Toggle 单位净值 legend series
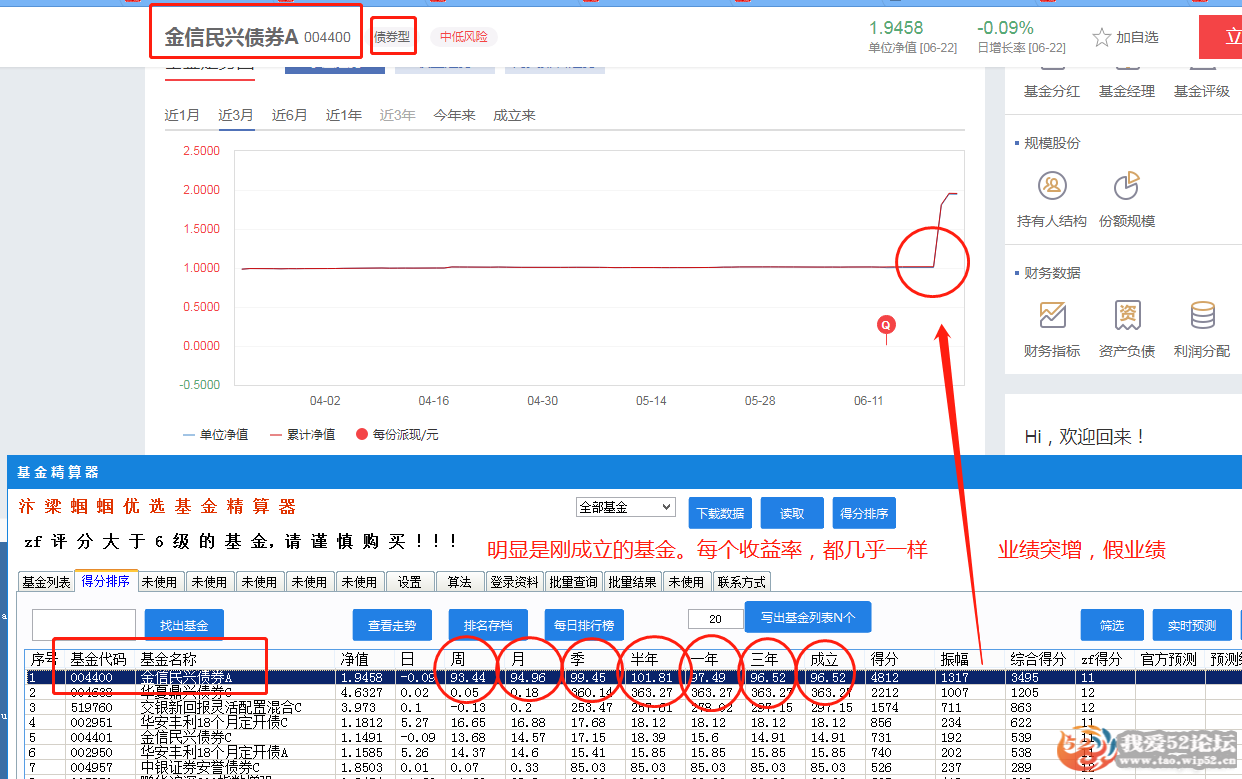1242x779 pixels. pyautogui.click(x=216, y=435)
